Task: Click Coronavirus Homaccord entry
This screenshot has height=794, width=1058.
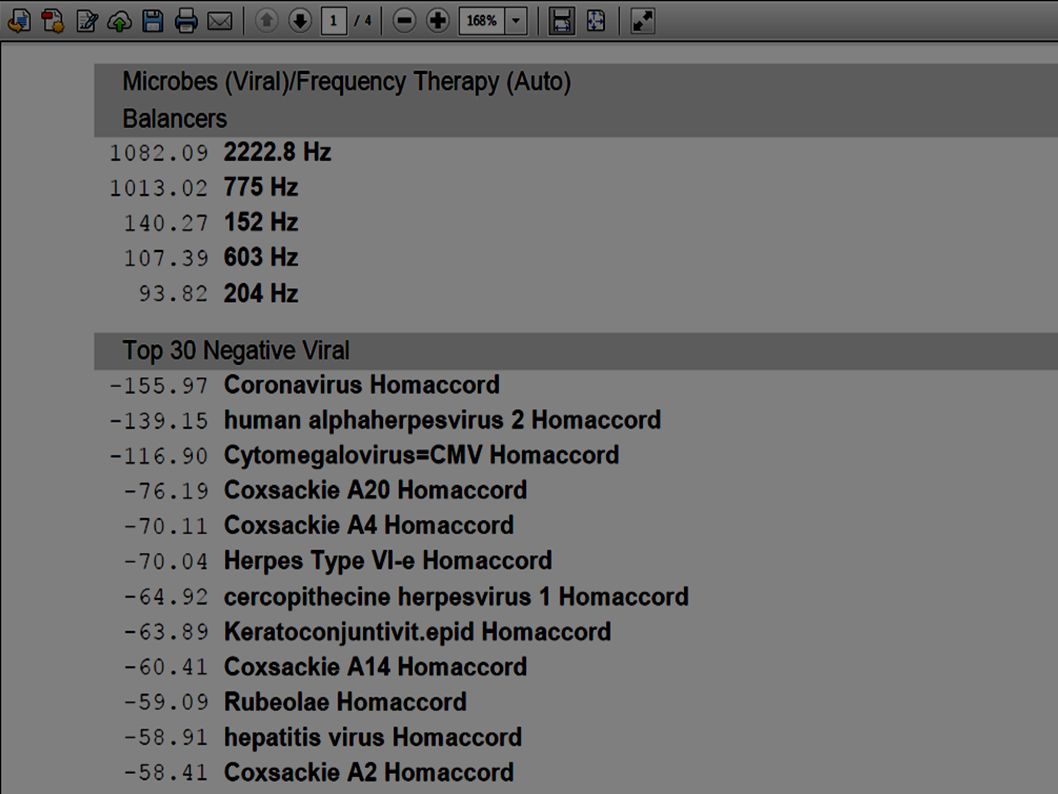Action: coord(362,385)
